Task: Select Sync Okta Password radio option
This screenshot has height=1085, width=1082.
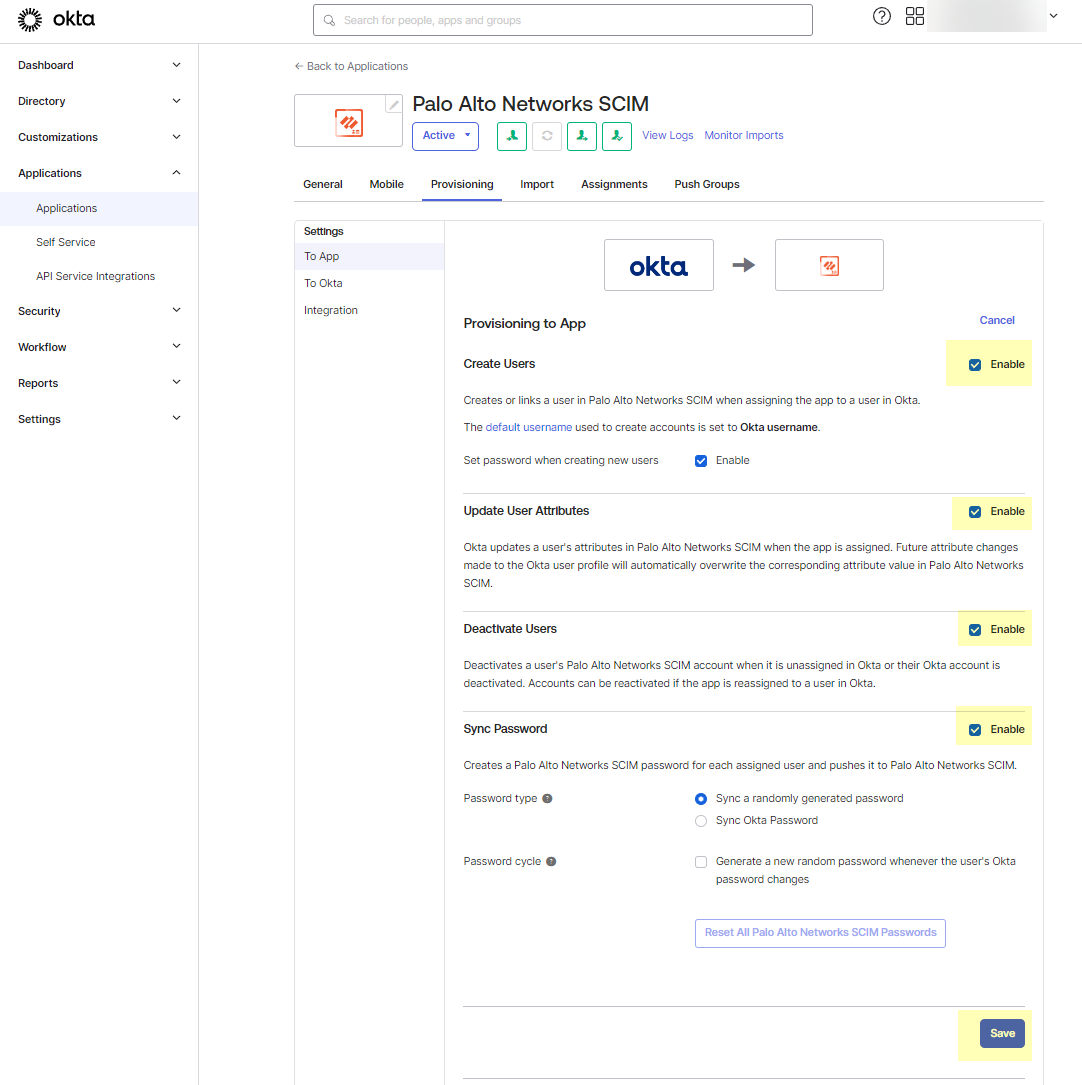Action: point(701,821)
